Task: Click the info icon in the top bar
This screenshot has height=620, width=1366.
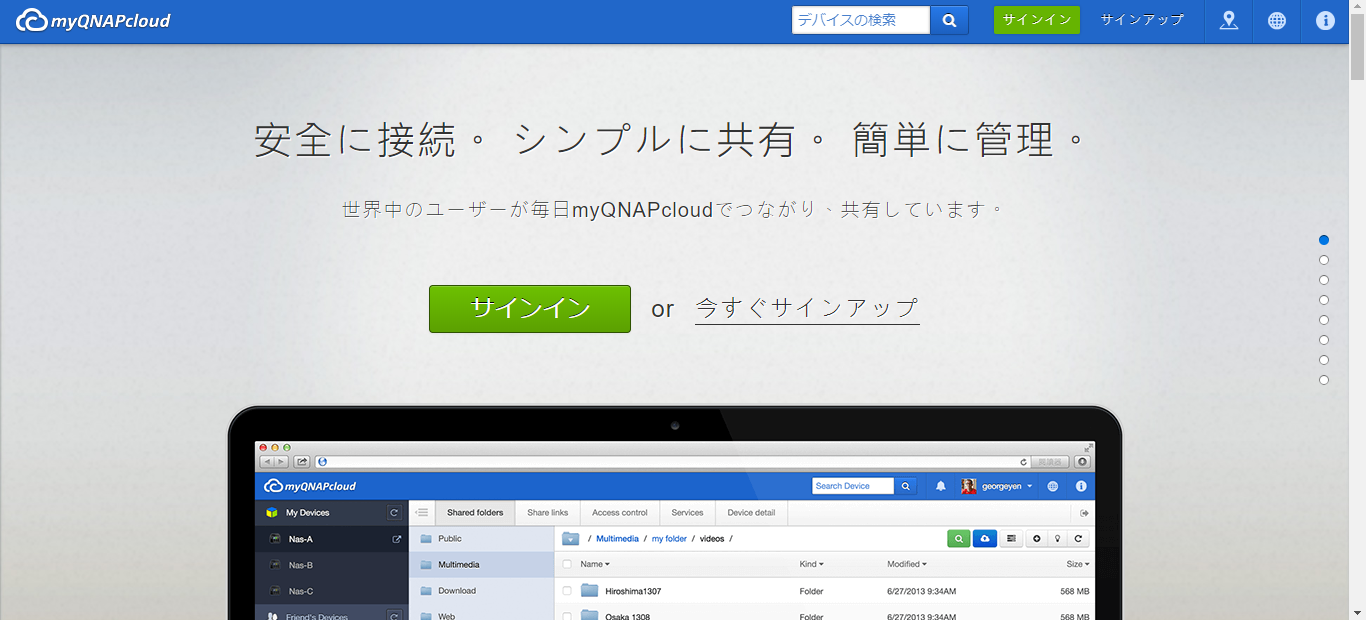Action: [1325, 20]
